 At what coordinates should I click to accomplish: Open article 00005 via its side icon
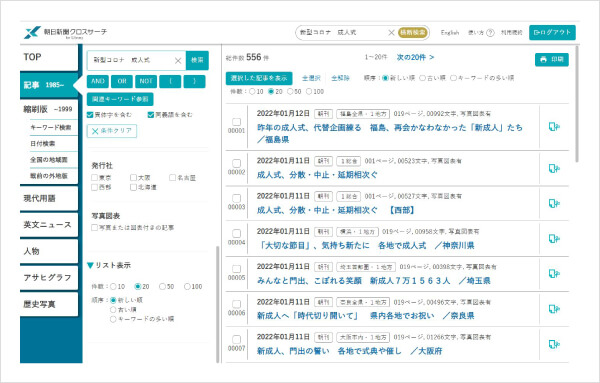pos(554,273)
